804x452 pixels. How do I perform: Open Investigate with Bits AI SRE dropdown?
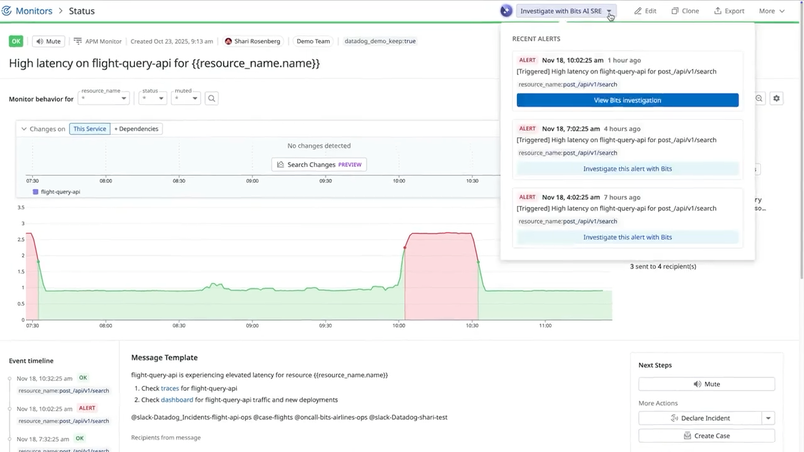tap(567, 11)
